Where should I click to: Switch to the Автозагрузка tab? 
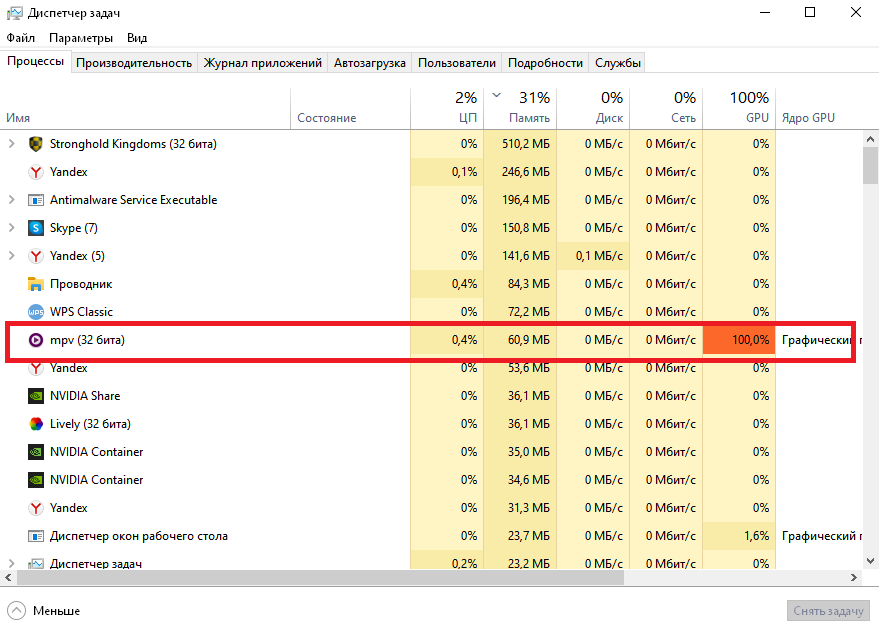pyautogui.click(x=369, y=63)
